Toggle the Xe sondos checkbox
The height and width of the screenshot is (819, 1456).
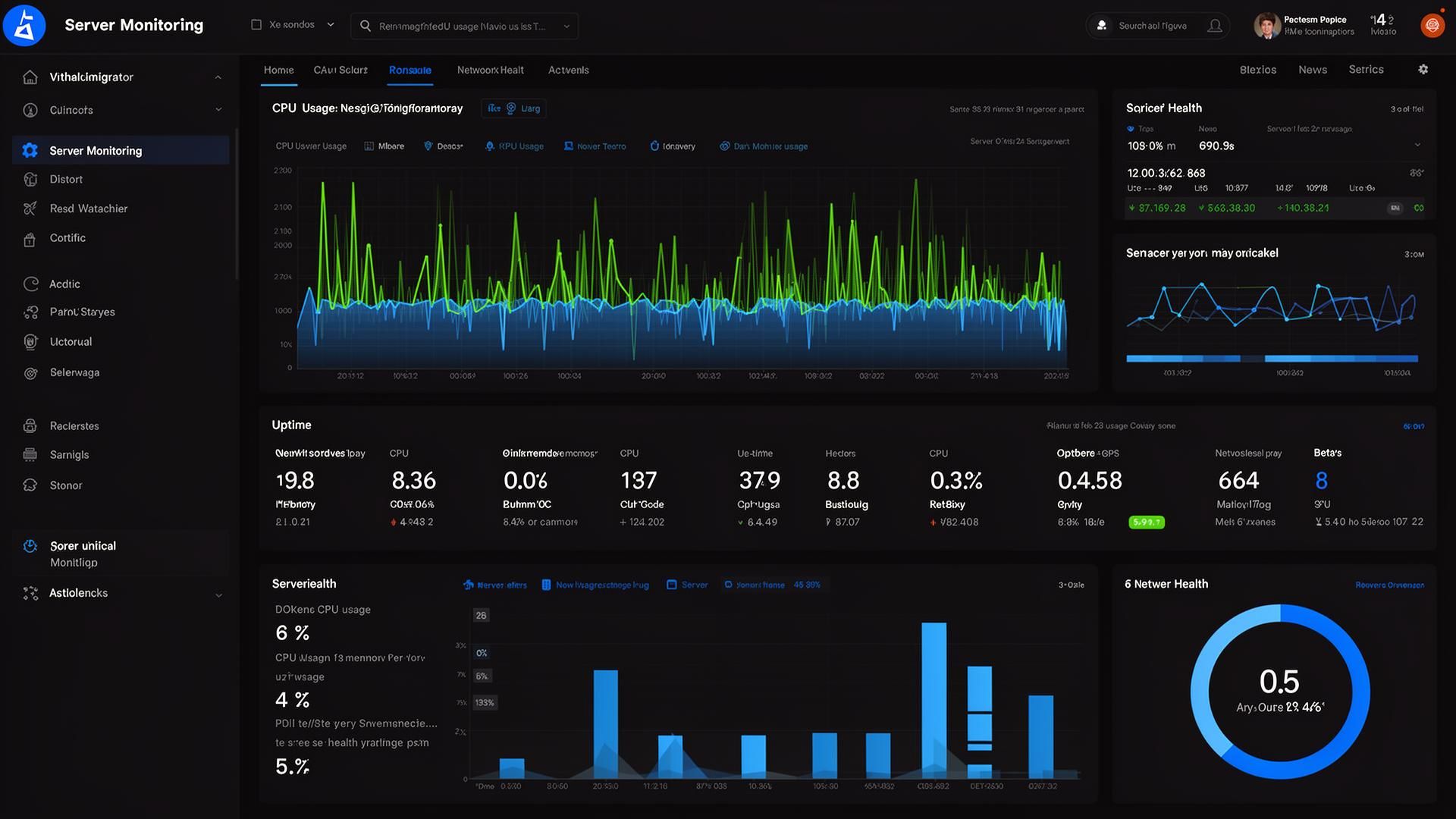(x=256, y=25)
